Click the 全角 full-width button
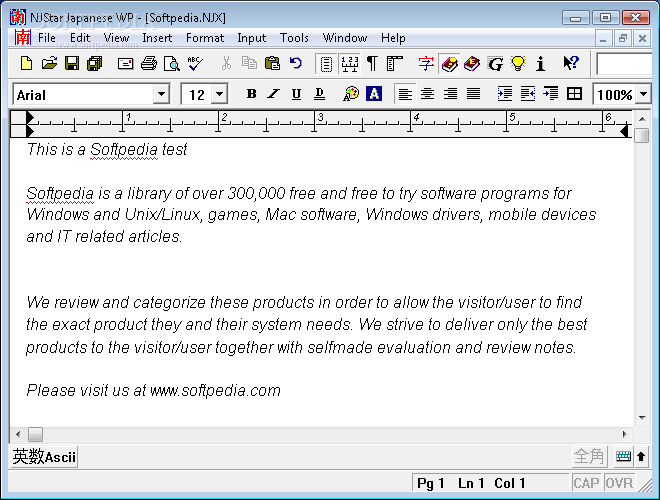Viewport: 660px width, 500px height. click(589, 457)
